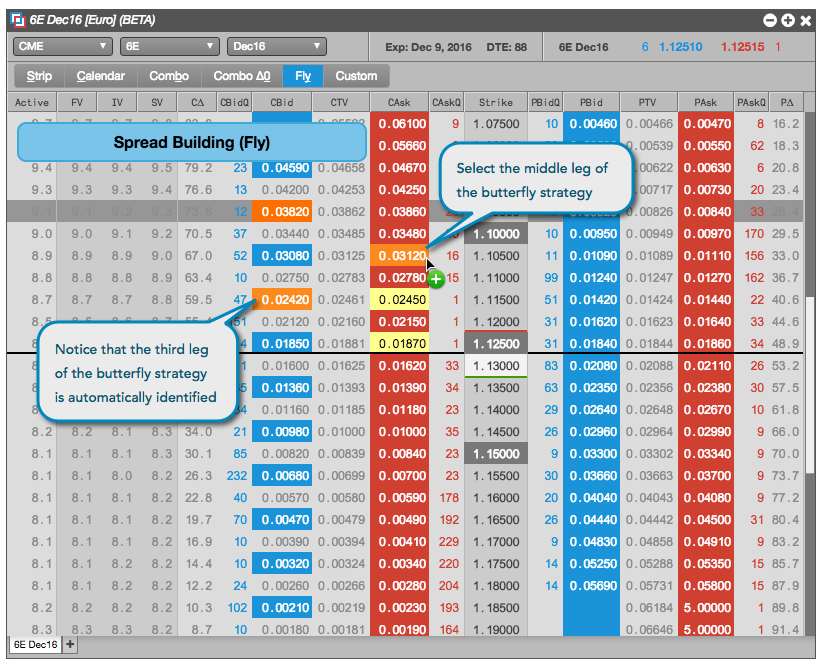The height and width of the screenshot is (669, 822).
Task: Click the 6E Dec16 bottom tab
Action: 35,644
